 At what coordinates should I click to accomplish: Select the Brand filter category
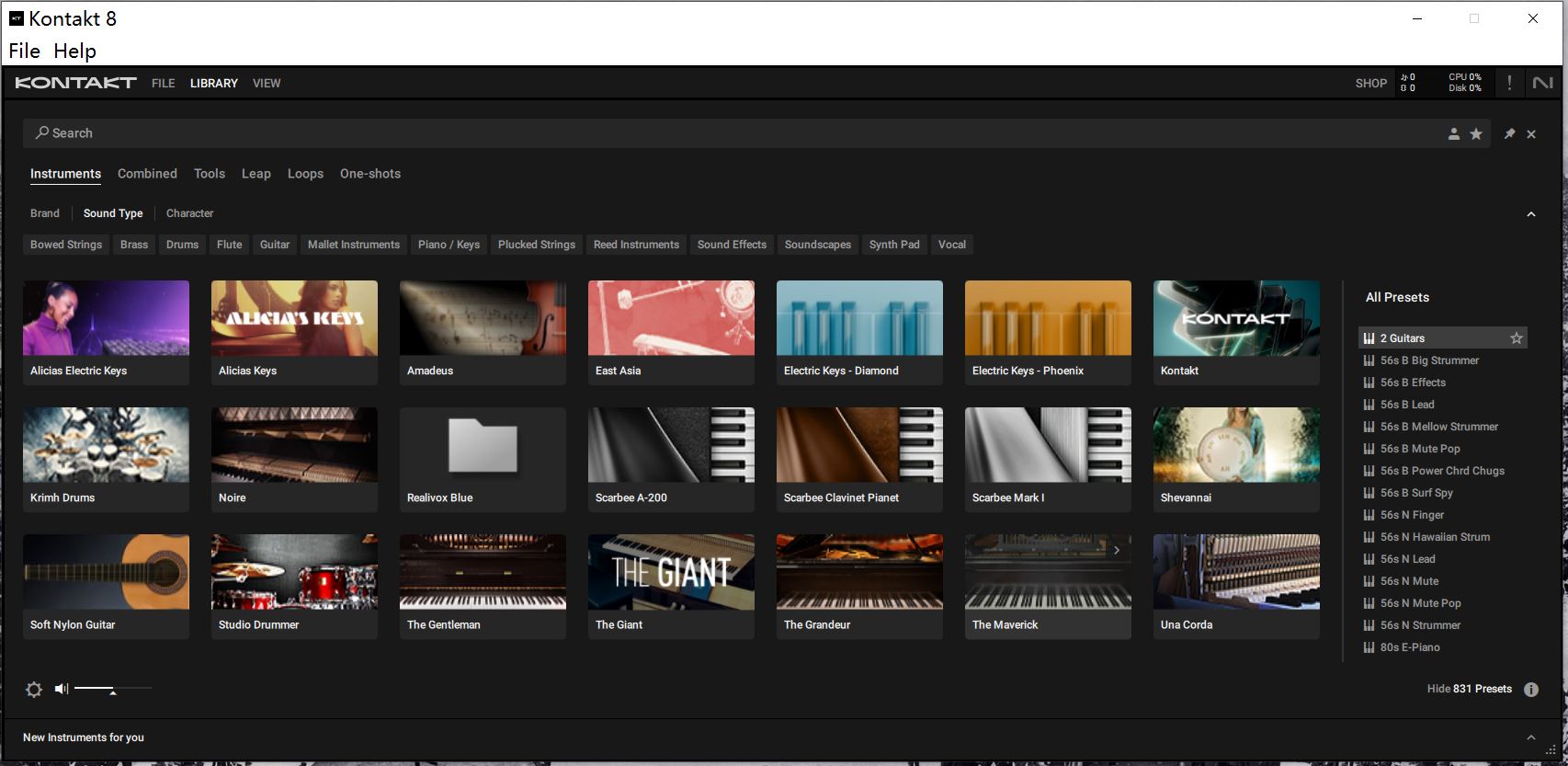coord(45,213)
